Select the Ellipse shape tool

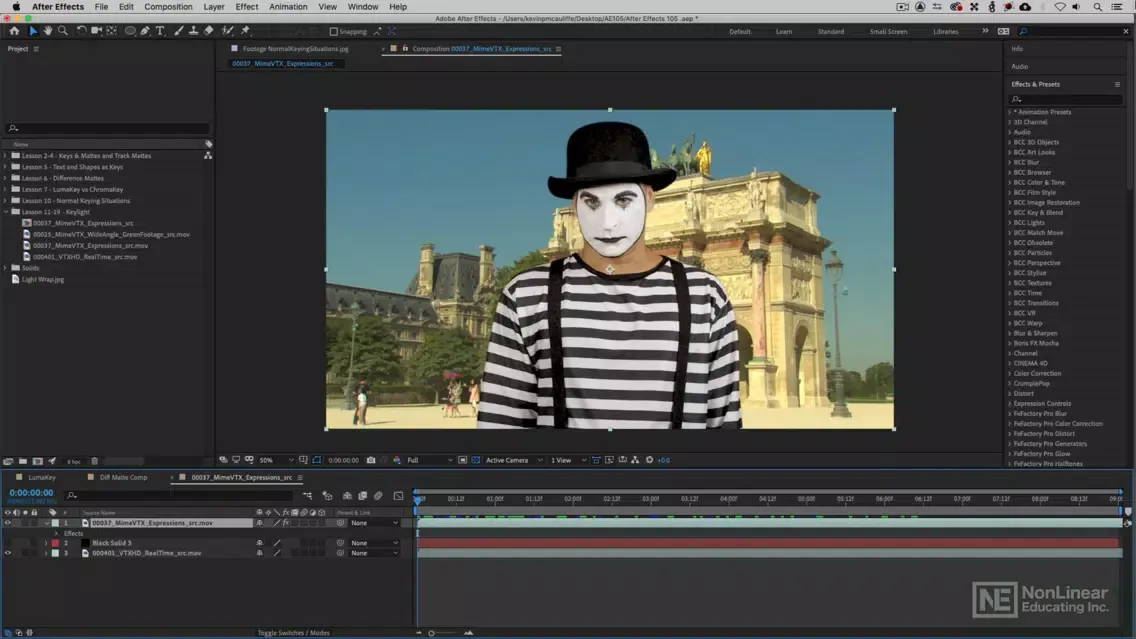pyautogui.click(x=130, y=31)
